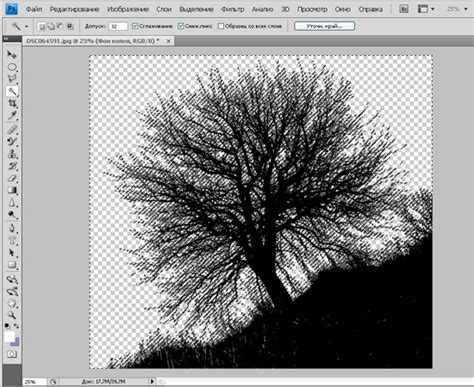474x387 pixels.
Task: Select the Eraser tool
Action: tap(12, 178)
